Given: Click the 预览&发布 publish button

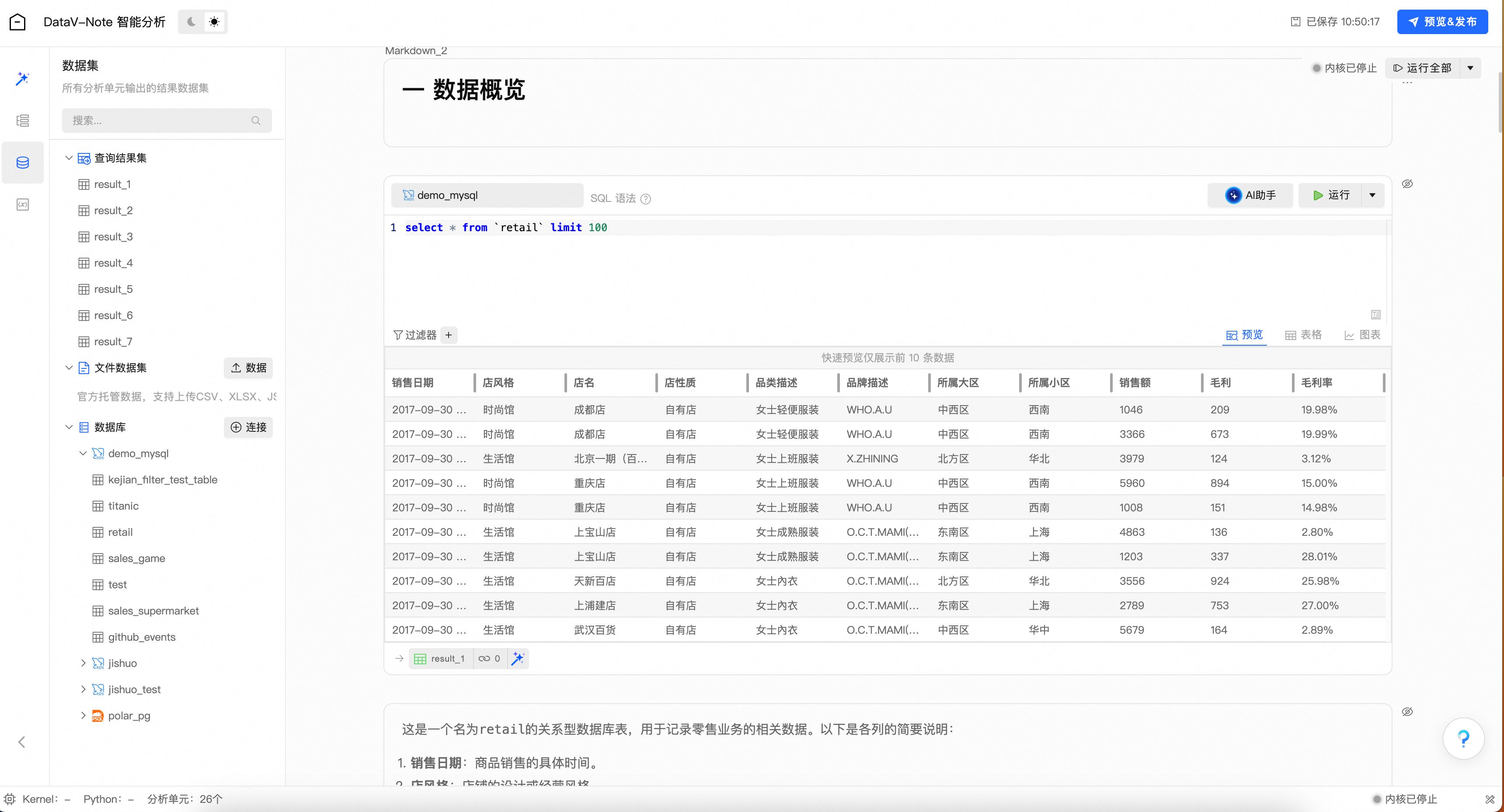Looking at the screenshot, I should coord(1442,22).
